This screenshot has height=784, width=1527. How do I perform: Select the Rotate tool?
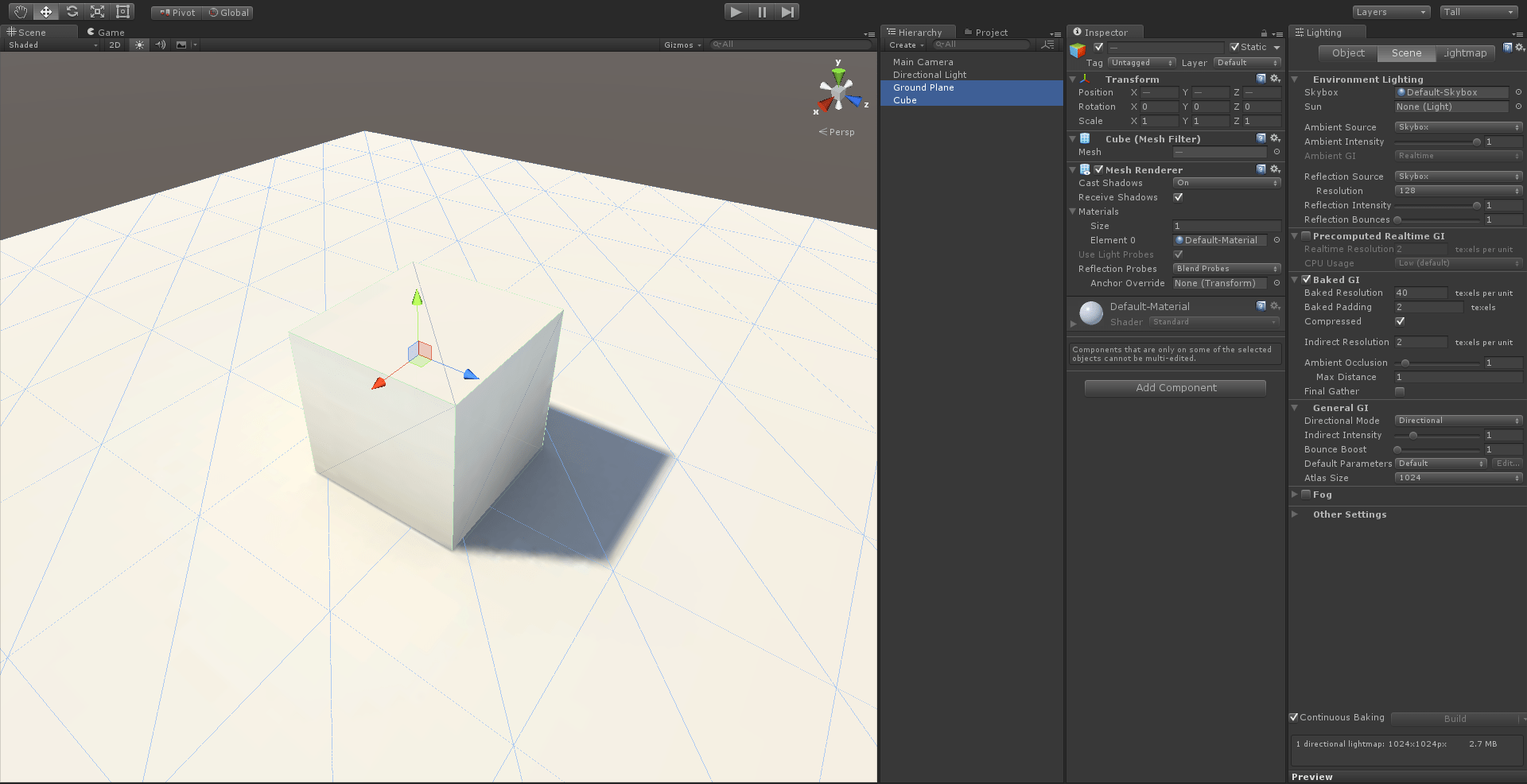pos(71,11)
